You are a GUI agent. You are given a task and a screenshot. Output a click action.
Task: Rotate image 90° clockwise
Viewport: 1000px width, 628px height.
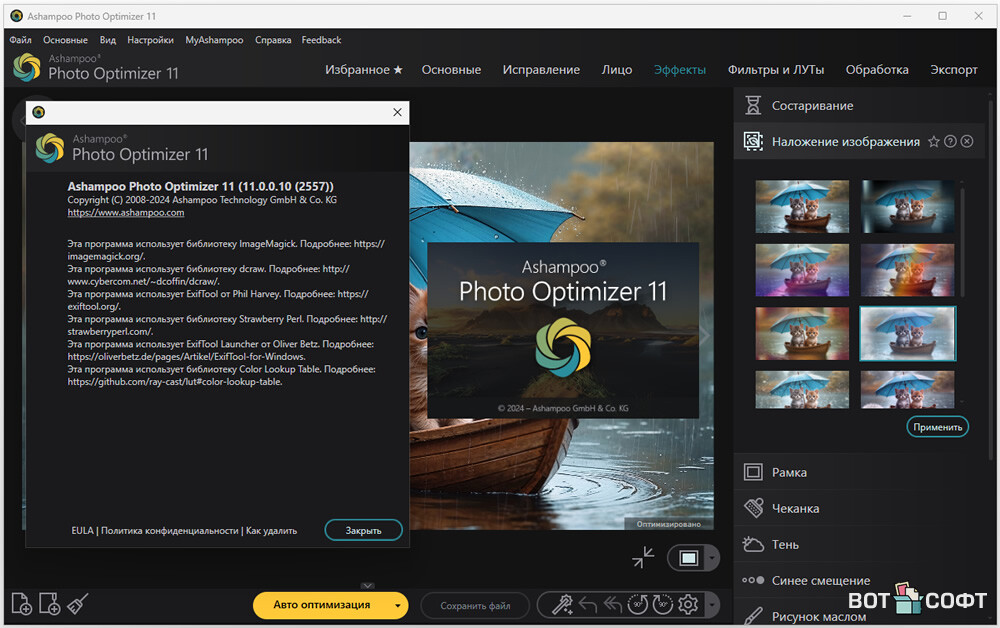tap(663, 604)
